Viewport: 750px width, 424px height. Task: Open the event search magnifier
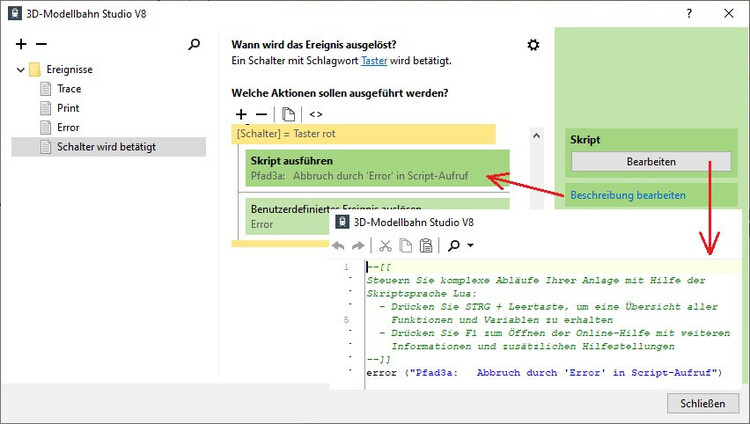(x=194, y=44)
